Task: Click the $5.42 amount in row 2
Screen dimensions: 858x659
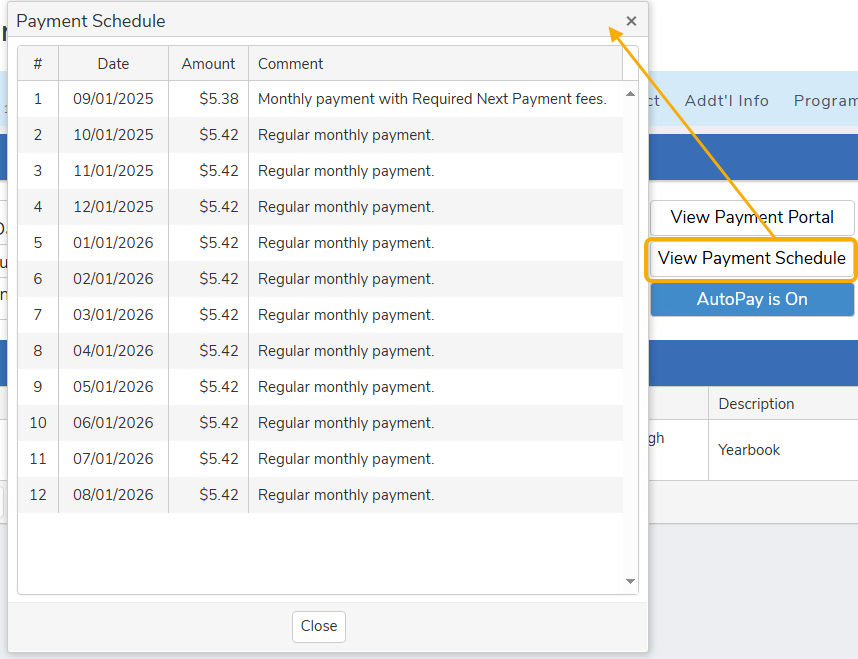Action: [208, 135]
